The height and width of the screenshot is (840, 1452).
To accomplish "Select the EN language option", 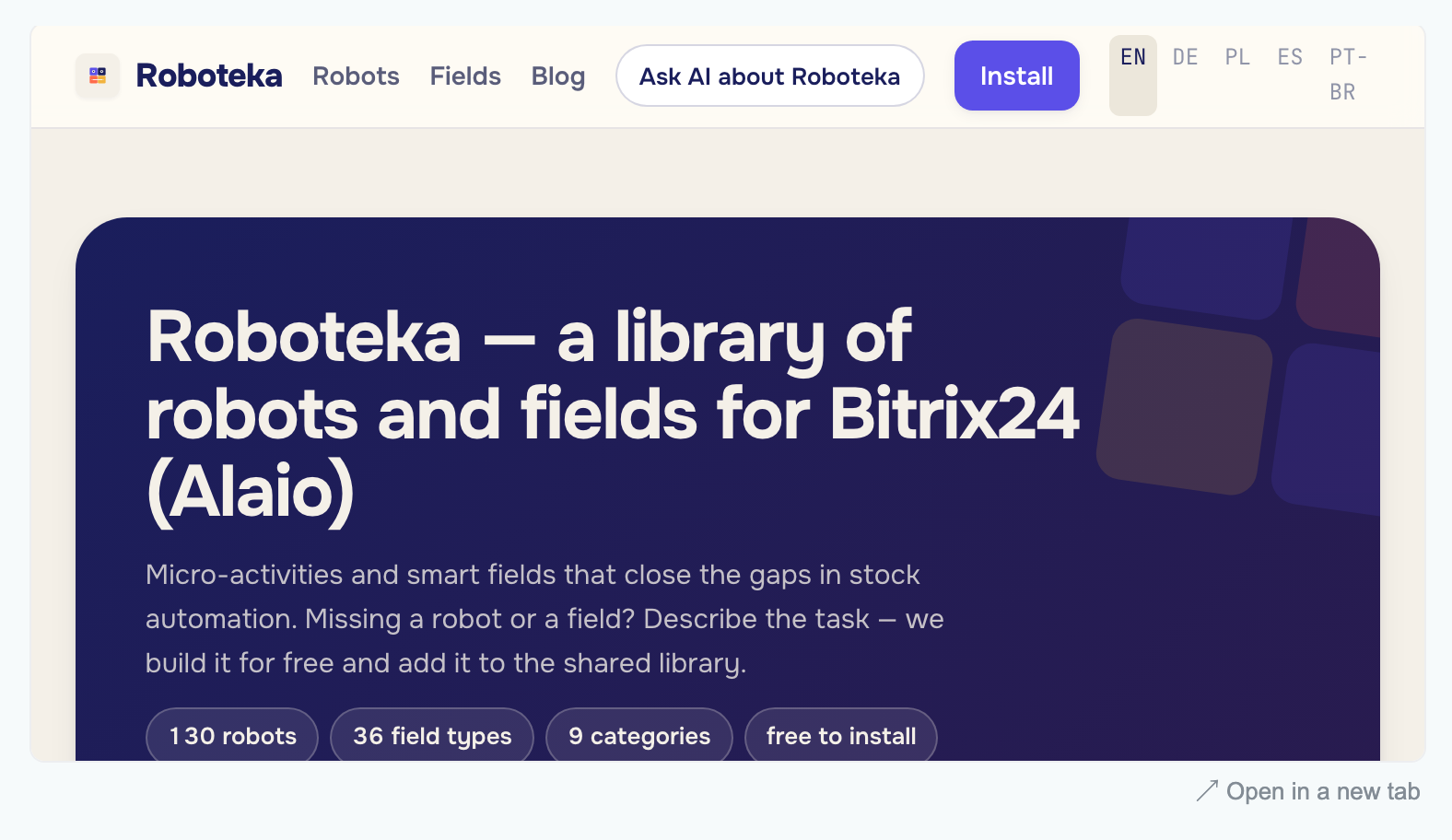I will point(1133,76).
